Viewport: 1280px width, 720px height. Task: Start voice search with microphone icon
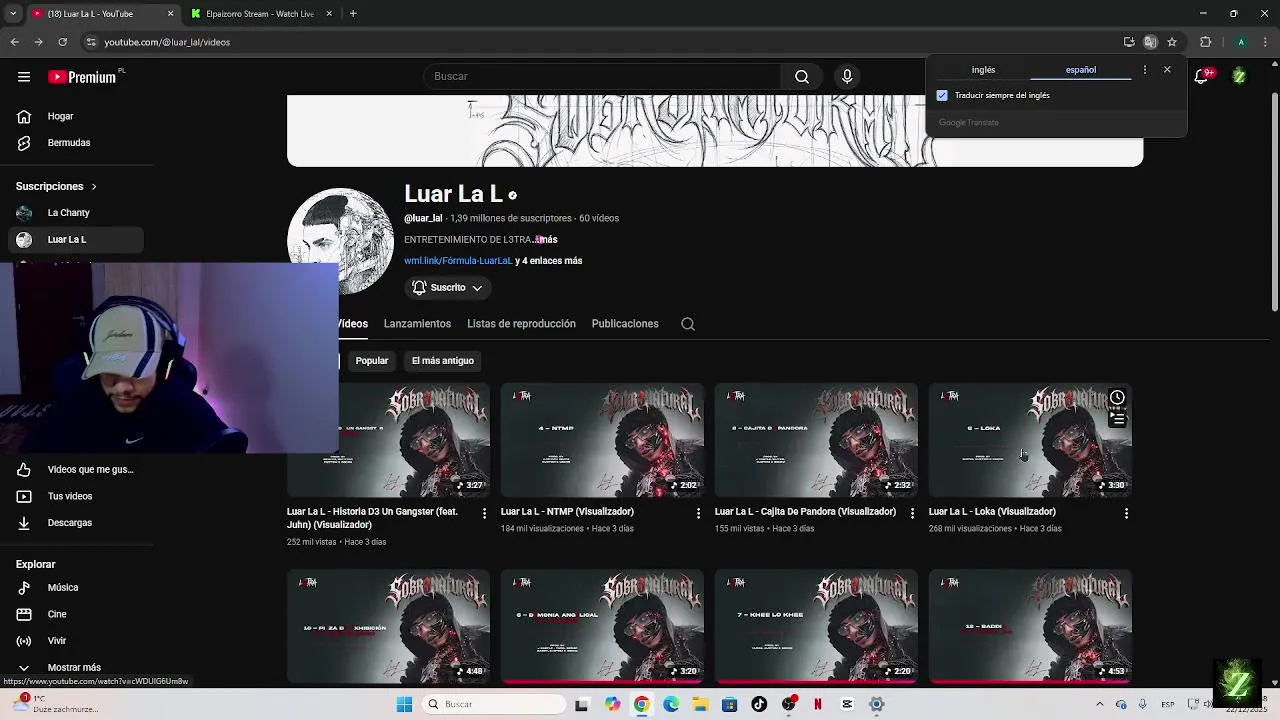point(847,77)
